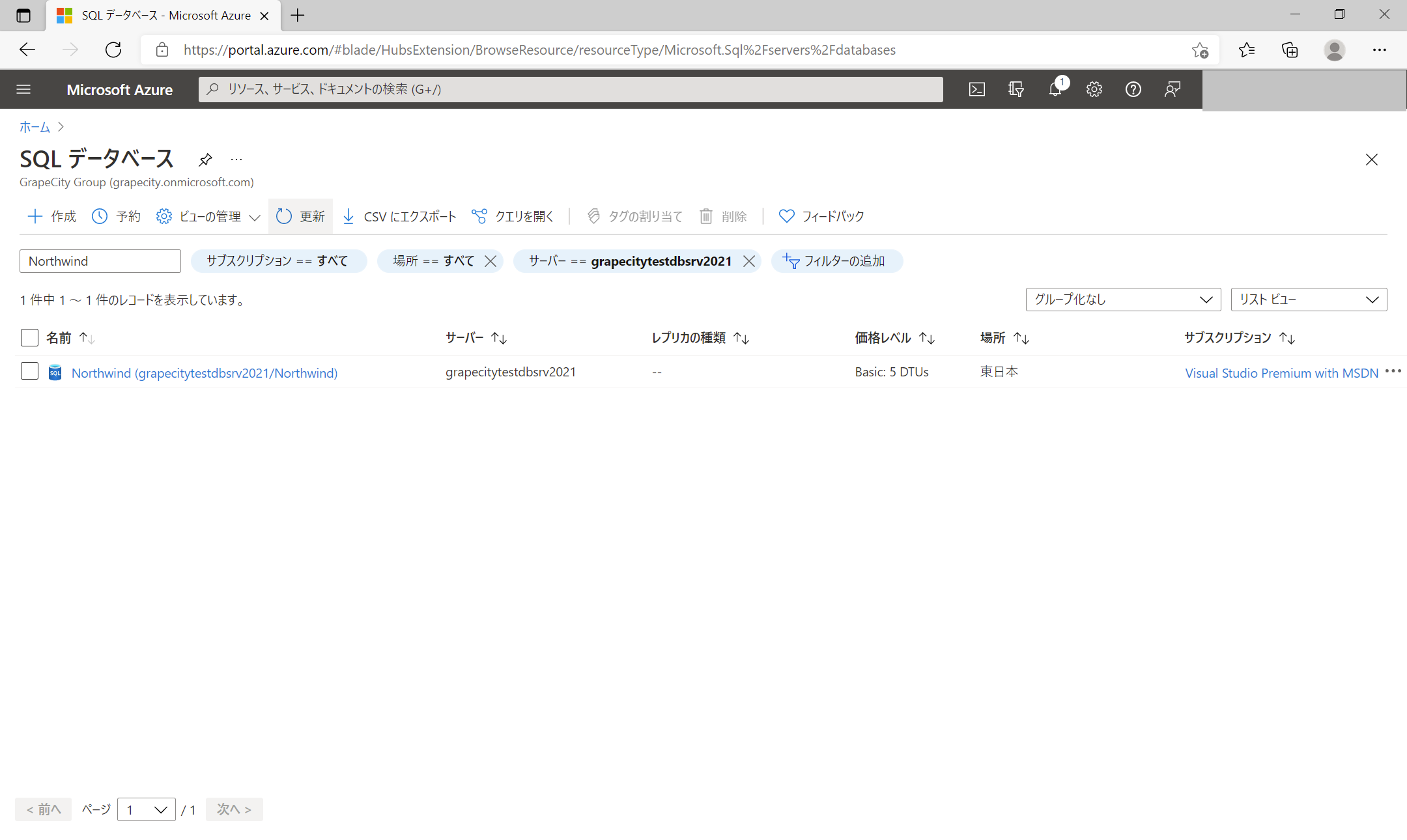Open the Northwind row context menu ellipsis
Viewport: 1407px width, 840px height.
(1393, 371)
